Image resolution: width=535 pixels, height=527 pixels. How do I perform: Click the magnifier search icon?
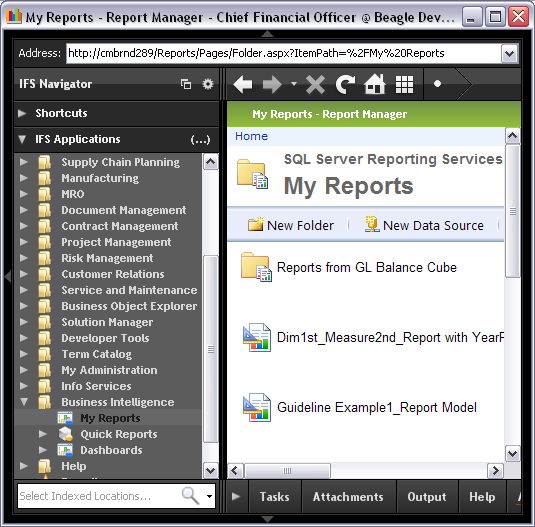click(x=190, y=495)
